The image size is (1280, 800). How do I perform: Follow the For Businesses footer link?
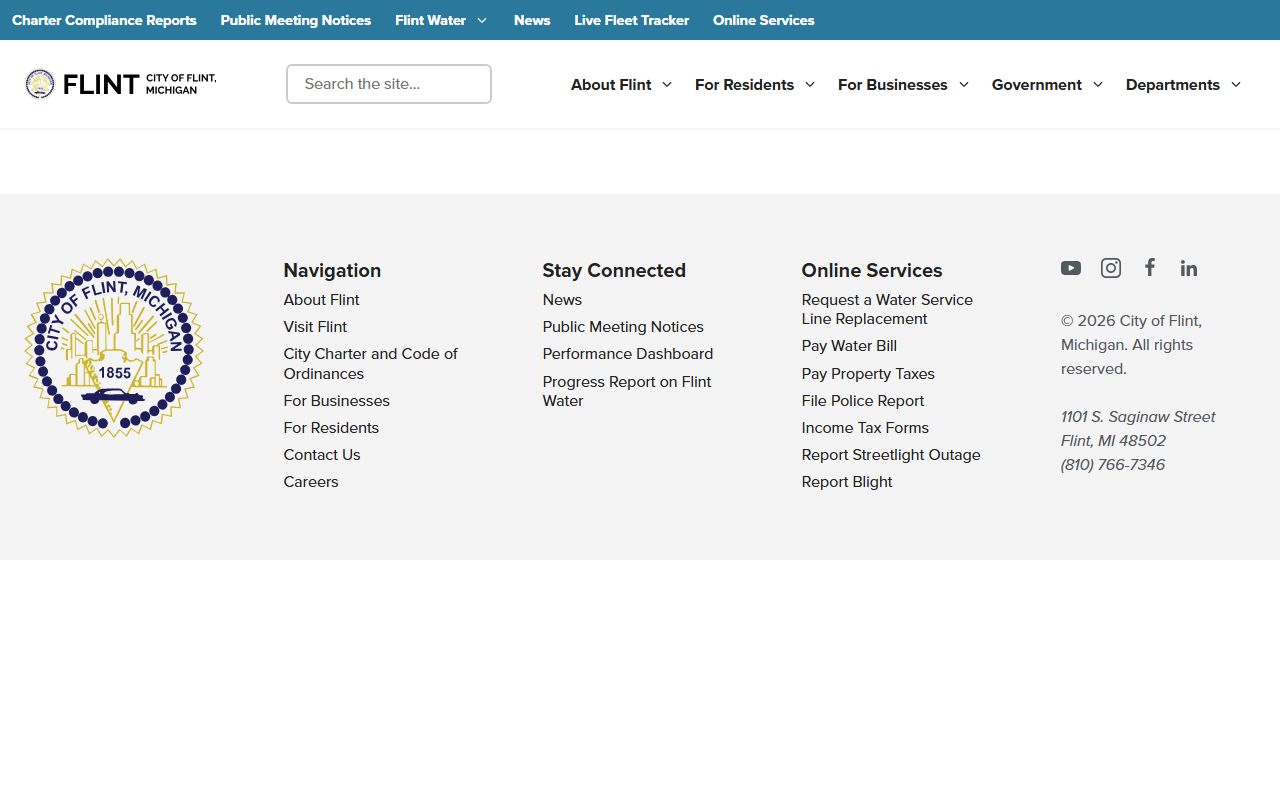337,401
